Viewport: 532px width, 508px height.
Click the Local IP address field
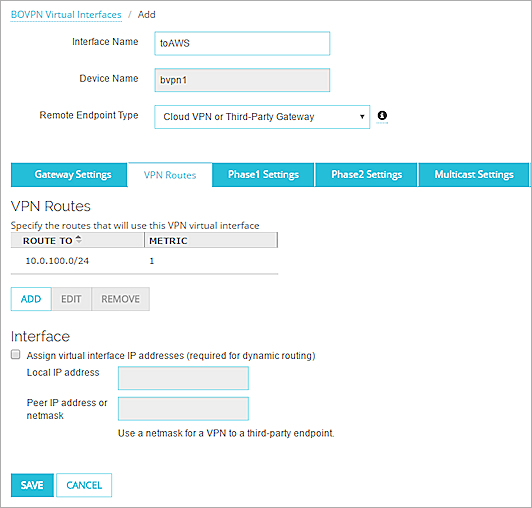click(183, 378)
